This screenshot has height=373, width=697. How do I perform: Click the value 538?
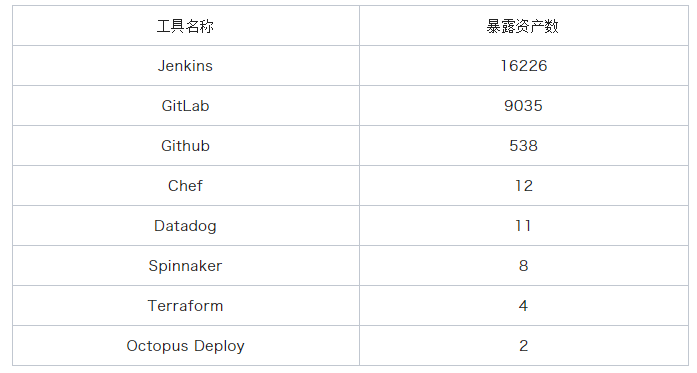tap(524, 146)
